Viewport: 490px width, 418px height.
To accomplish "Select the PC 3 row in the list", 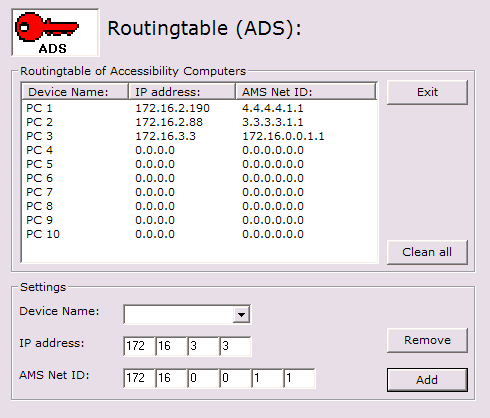I will [x=199, y=136].
